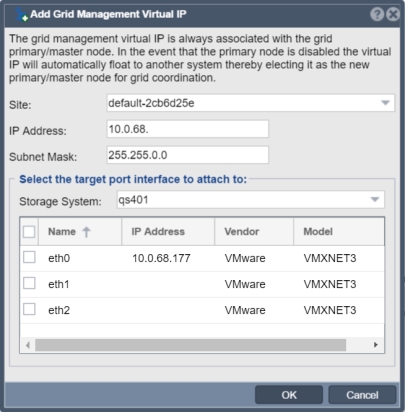
Task: Open the Site dropdown arrow
Action: click(385, 103)
